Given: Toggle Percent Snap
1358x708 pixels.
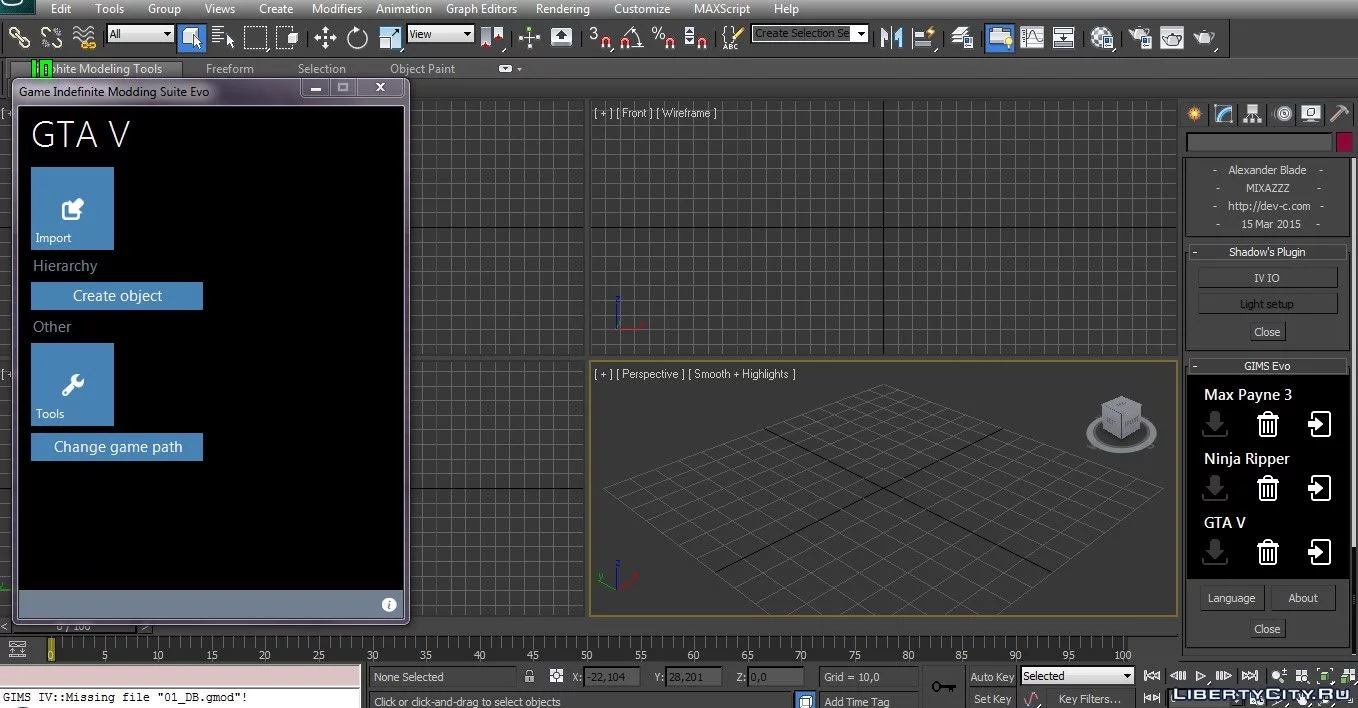Looking at the screenshot, I should click(x=663, y=38).
